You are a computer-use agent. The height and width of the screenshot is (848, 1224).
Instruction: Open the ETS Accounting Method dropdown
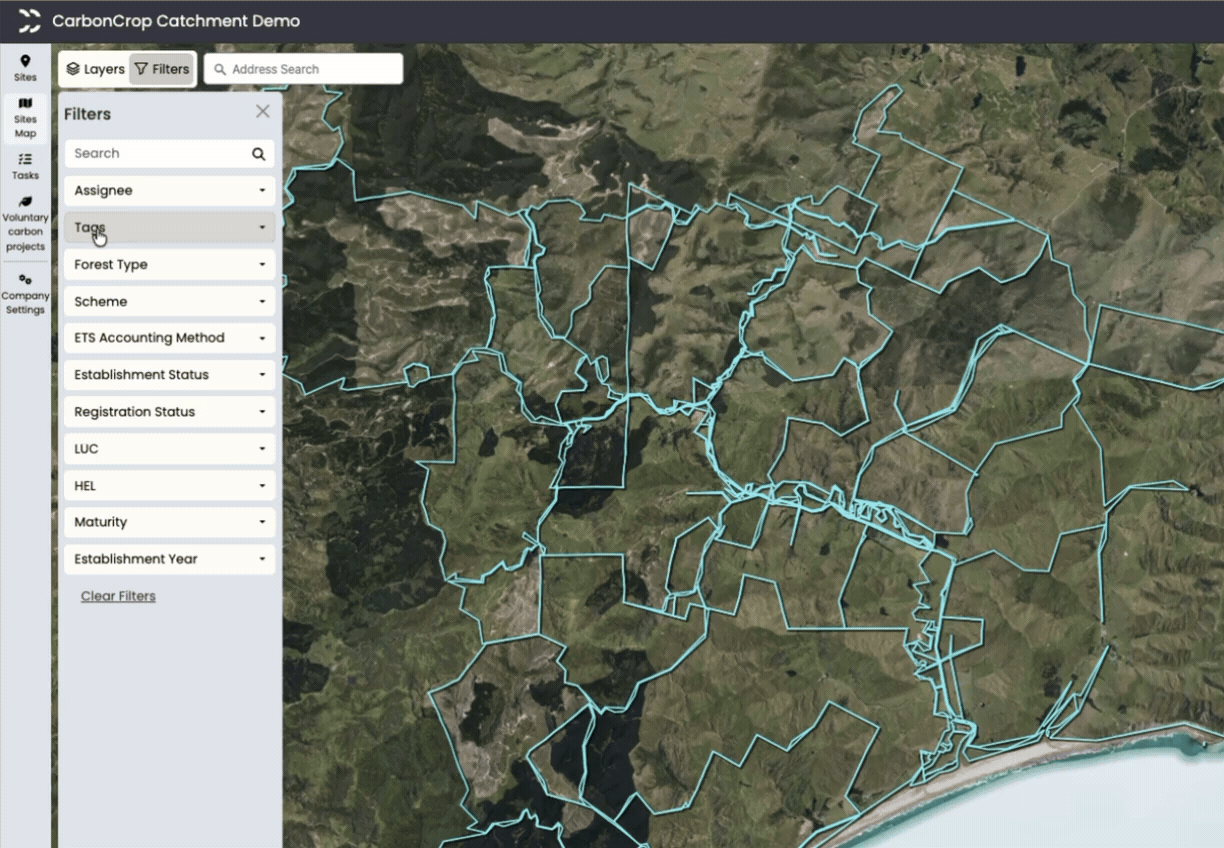coord(170,338)
